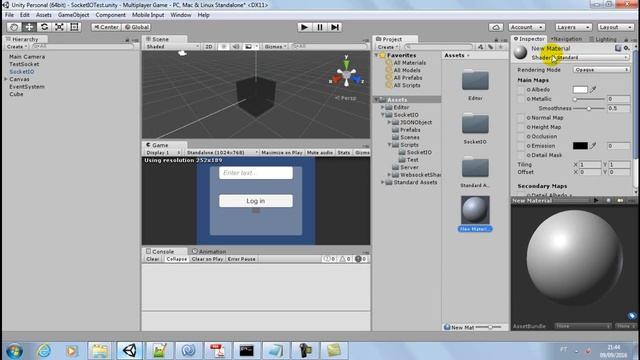Select the Hand tool in toolbar
Viewport: 640px width, 360px height.
(x=14, y=27)
